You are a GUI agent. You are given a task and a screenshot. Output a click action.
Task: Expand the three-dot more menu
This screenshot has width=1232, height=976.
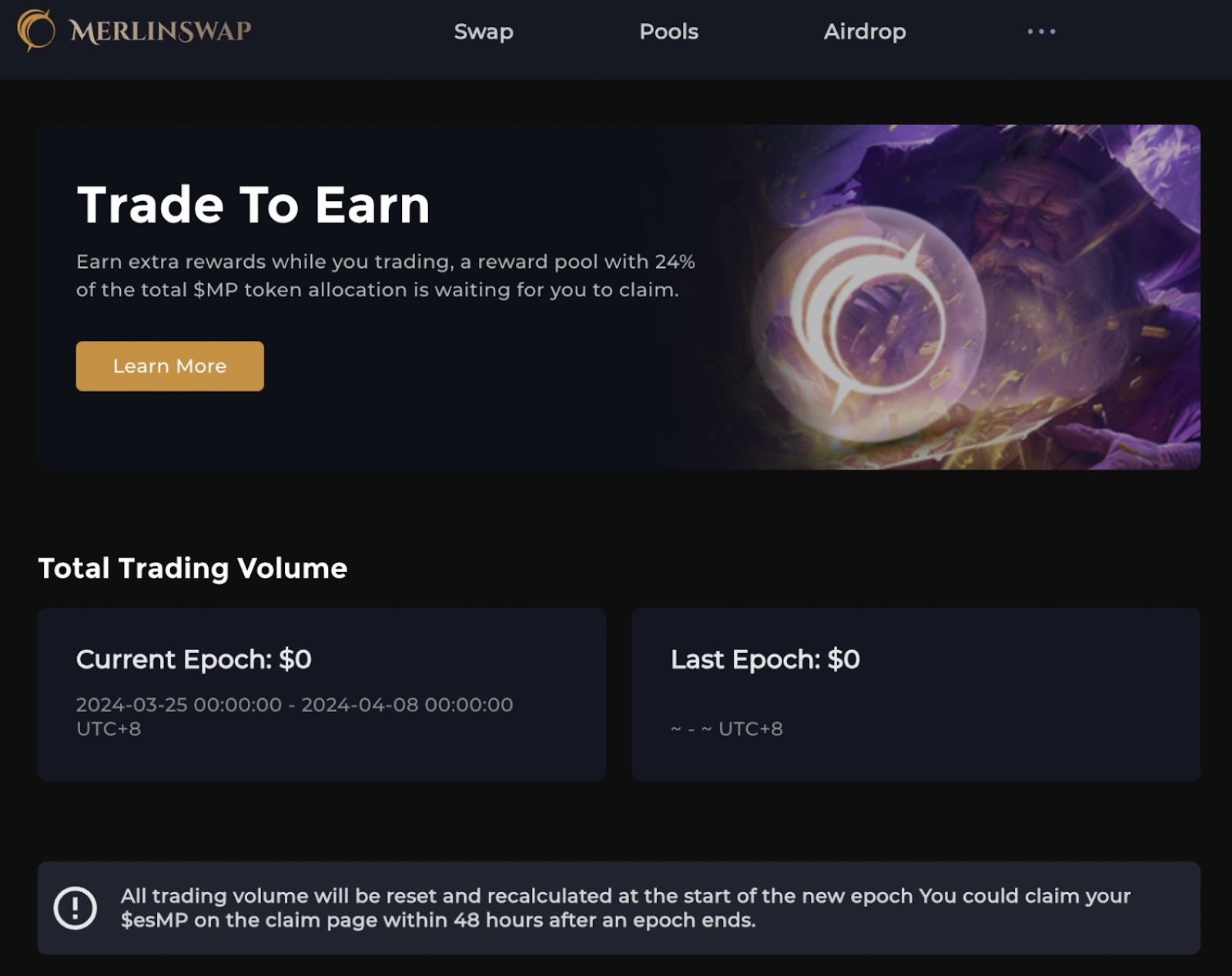coord(1041,32)
